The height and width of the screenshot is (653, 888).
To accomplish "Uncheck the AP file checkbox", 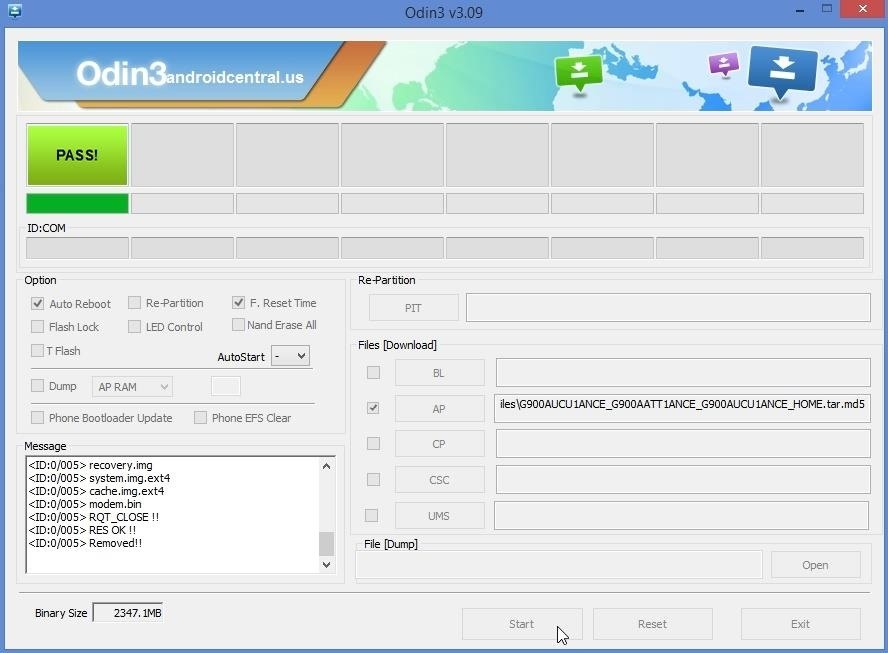I will click(373, 408).
